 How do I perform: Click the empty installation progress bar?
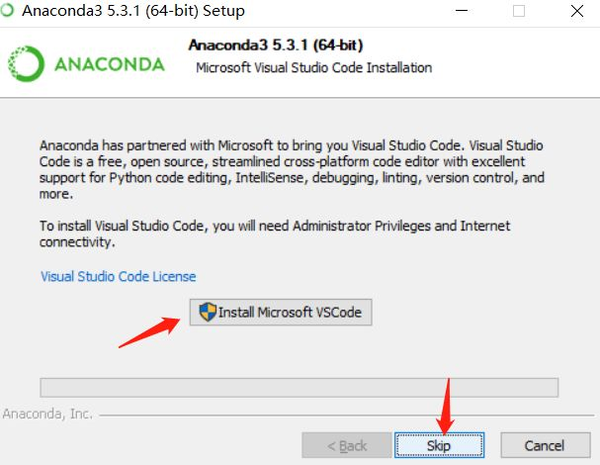click(299, 387)
